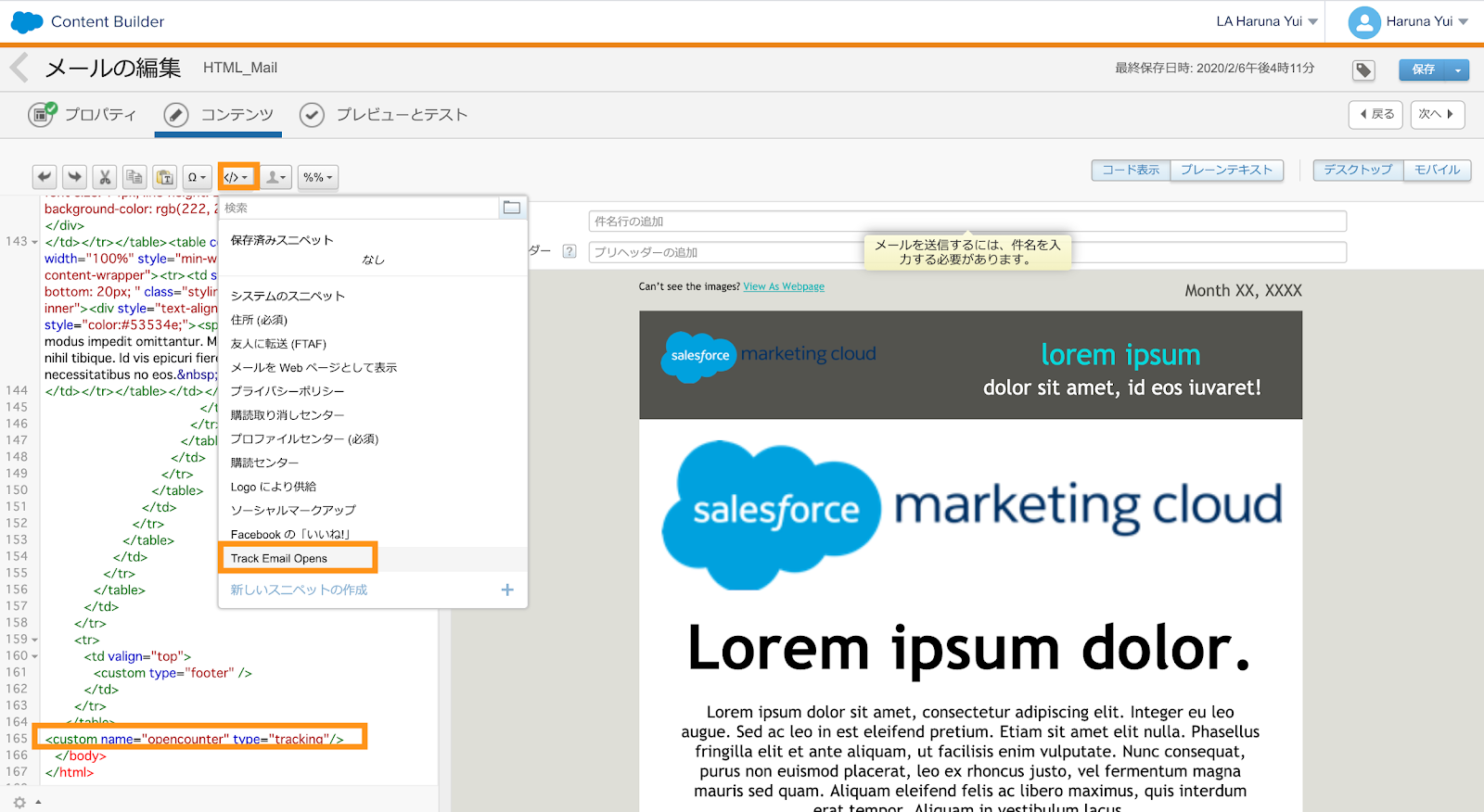
Task: Click the folder icon in snippet search
Action: (512, 208)
